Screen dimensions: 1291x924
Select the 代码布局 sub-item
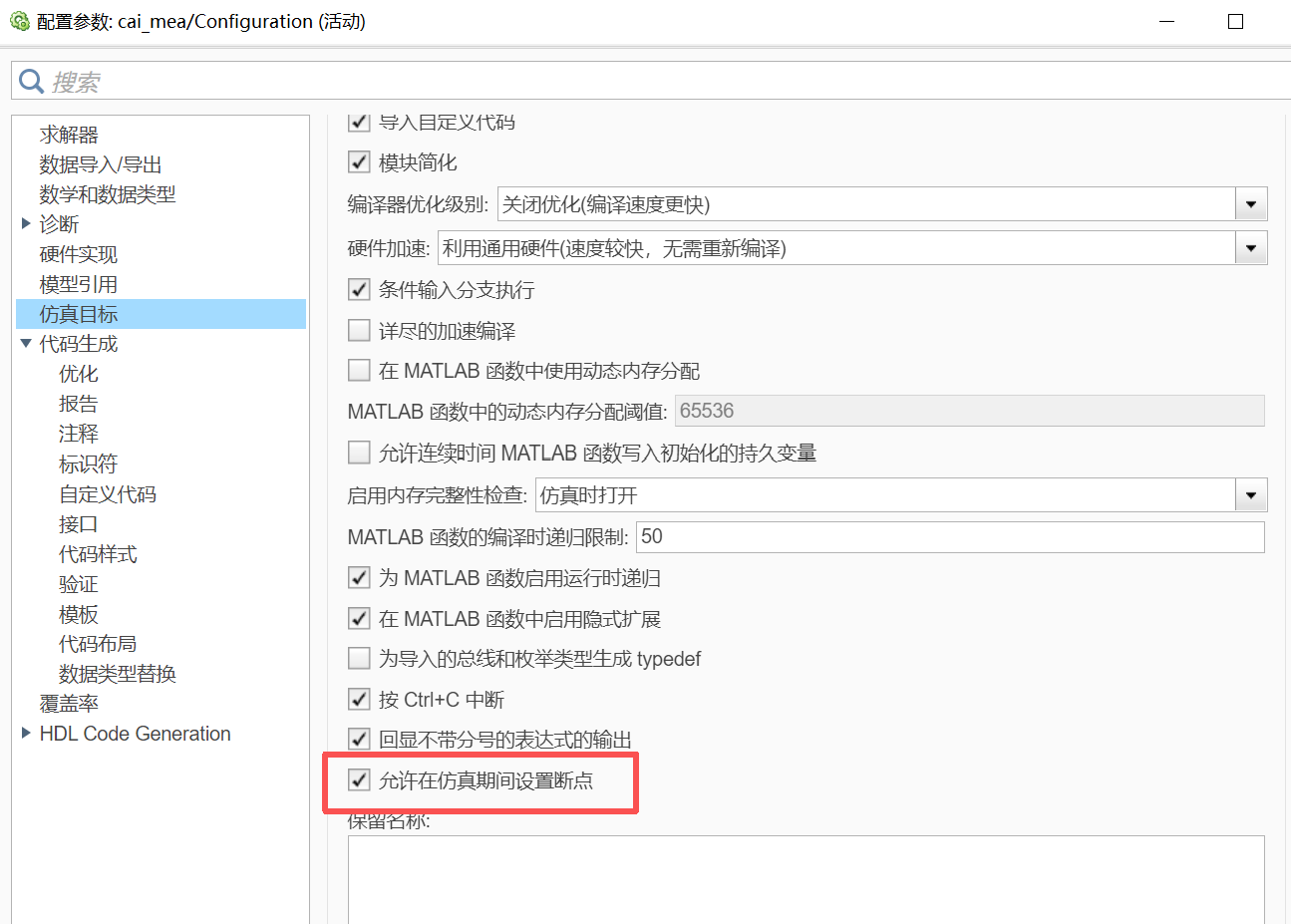coord(98,644)
